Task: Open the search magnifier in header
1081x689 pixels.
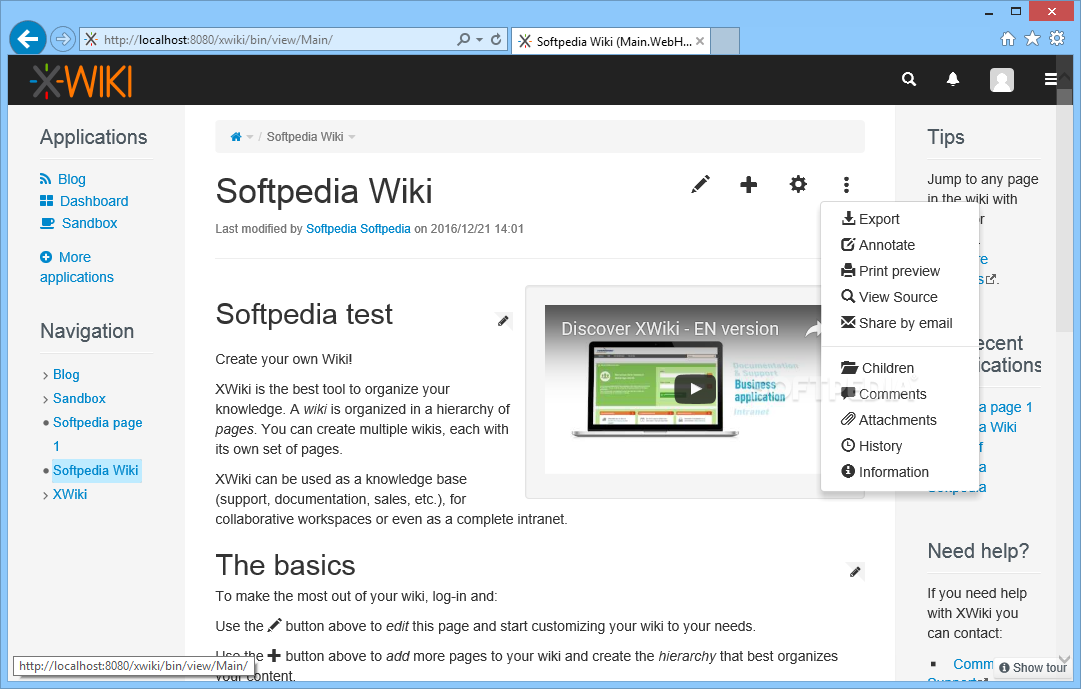Action: point(909,79)
